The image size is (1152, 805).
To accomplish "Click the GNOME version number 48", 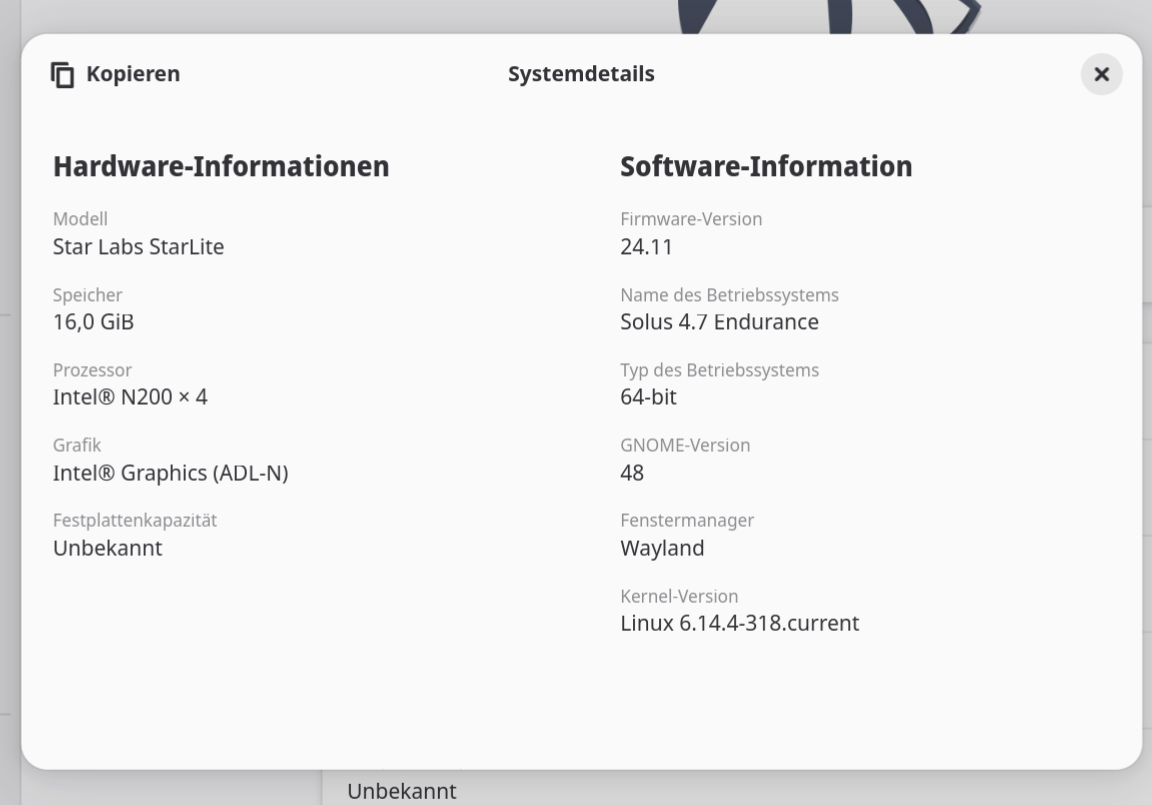I will click(x=632, y=473).
